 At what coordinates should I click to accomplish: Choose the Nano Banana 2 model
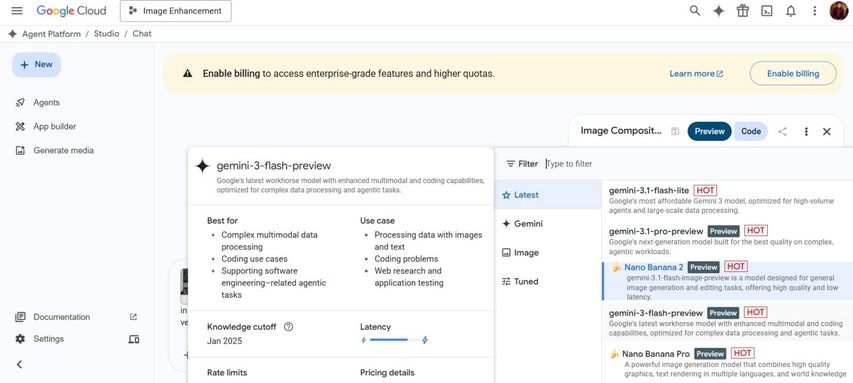(727, 281)
